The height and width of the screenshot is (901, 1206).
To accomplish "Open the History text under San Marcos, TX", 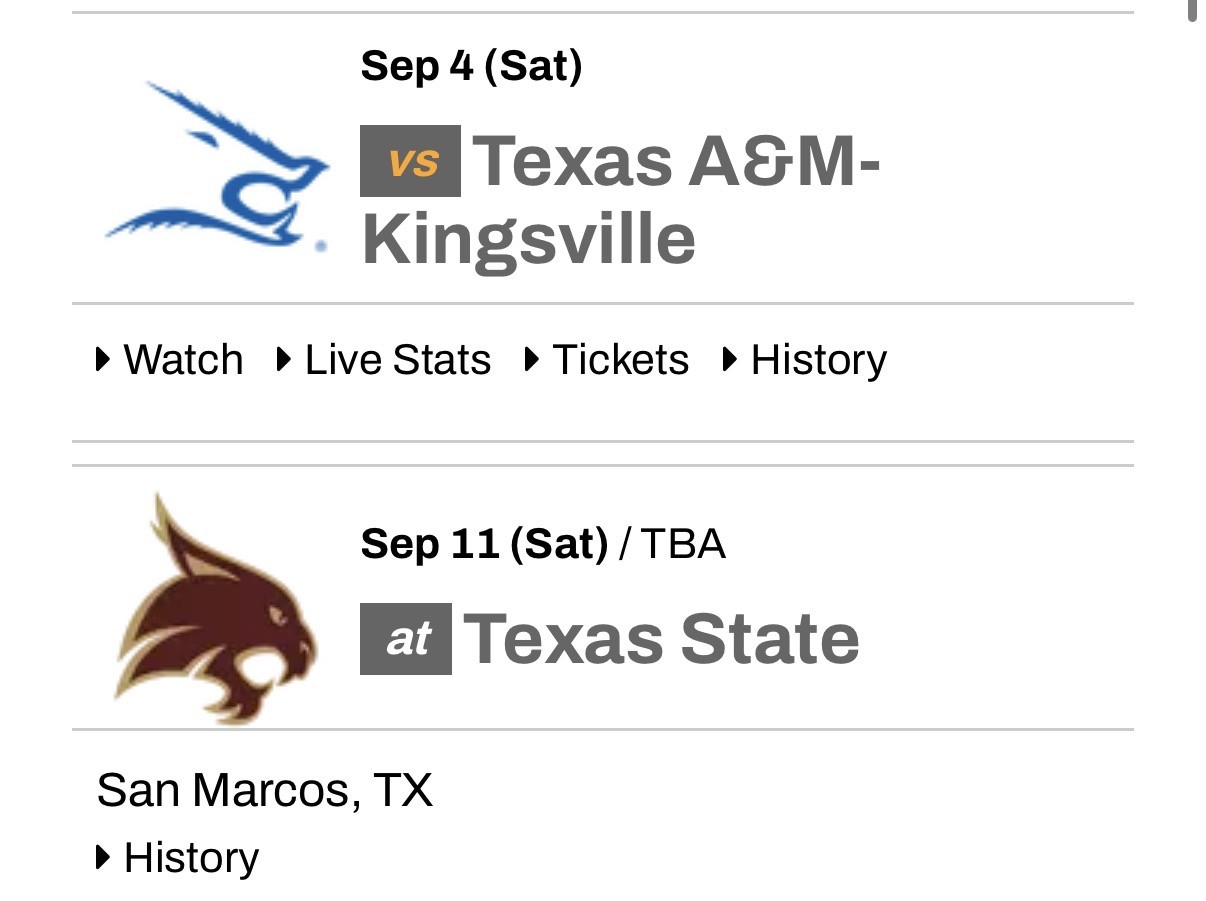I will click(191, 858).
